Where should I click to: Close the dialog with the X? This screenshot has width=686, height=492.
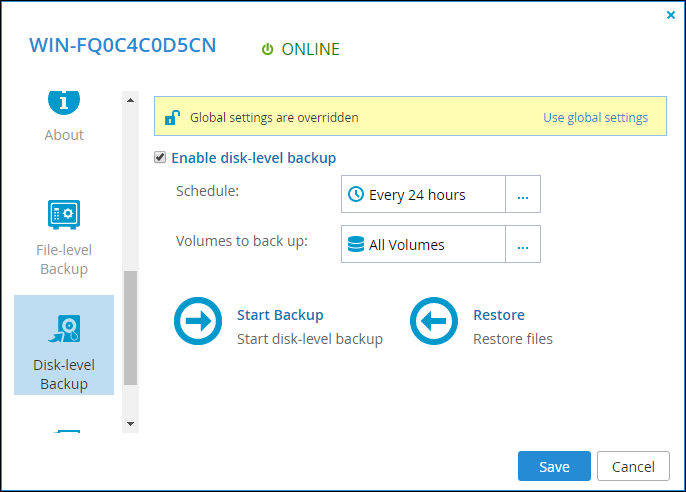click(671, 15)
